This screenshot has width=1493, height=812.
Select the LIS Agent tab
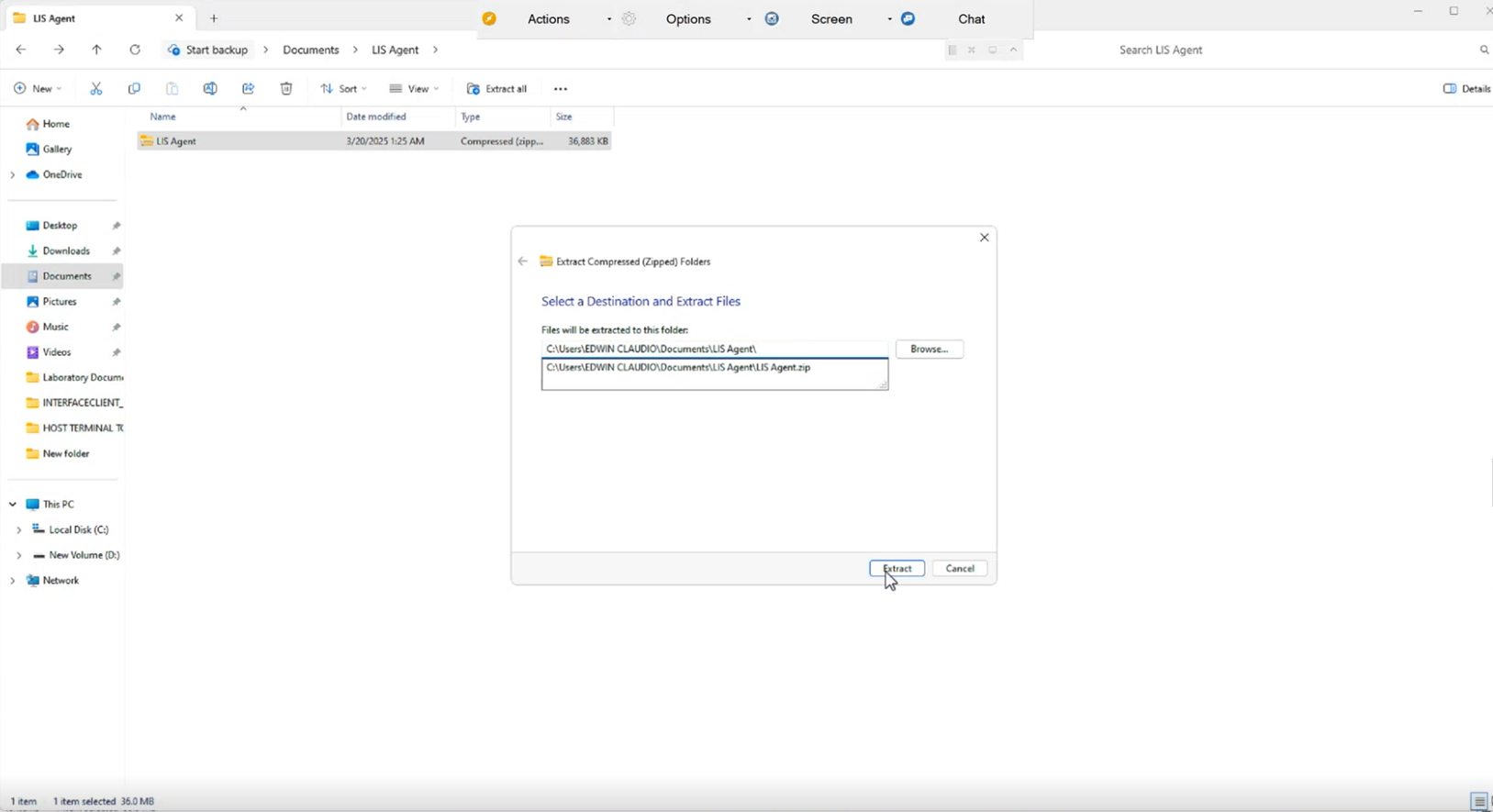click(98, 18)
